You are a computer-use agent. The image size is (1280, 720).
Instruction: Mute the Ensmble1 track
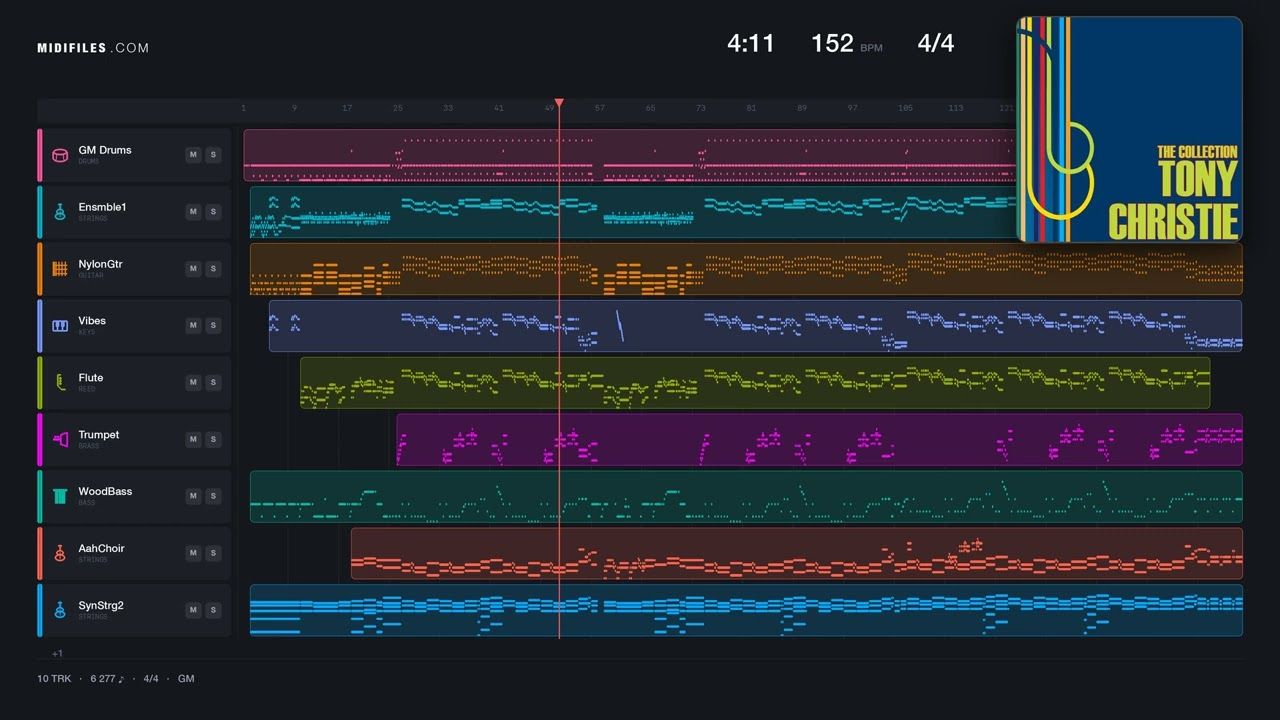[193, 212]
